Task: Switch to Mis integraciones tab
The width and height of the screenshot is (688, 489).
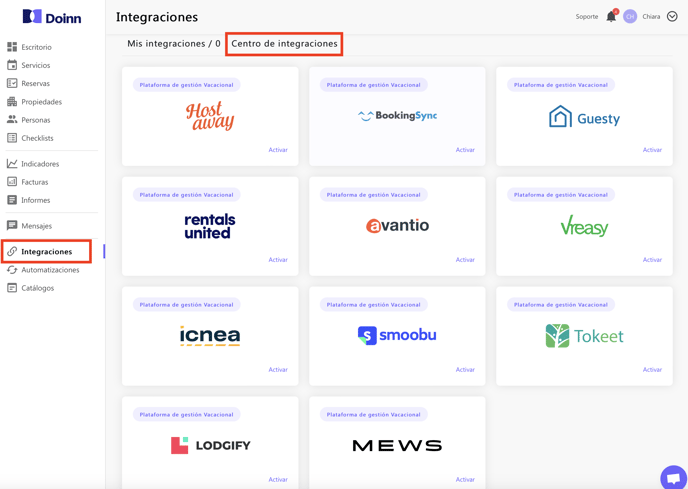Action: [174, 43]
